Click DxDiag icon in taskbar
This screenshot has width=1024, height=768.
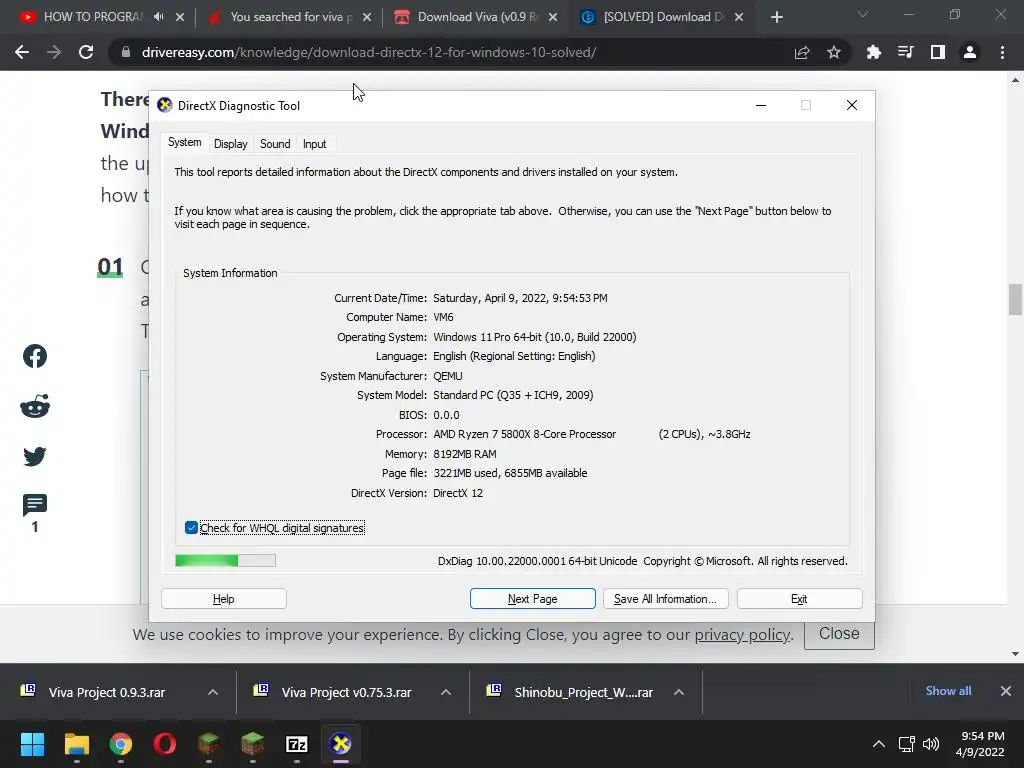[340, 744]
